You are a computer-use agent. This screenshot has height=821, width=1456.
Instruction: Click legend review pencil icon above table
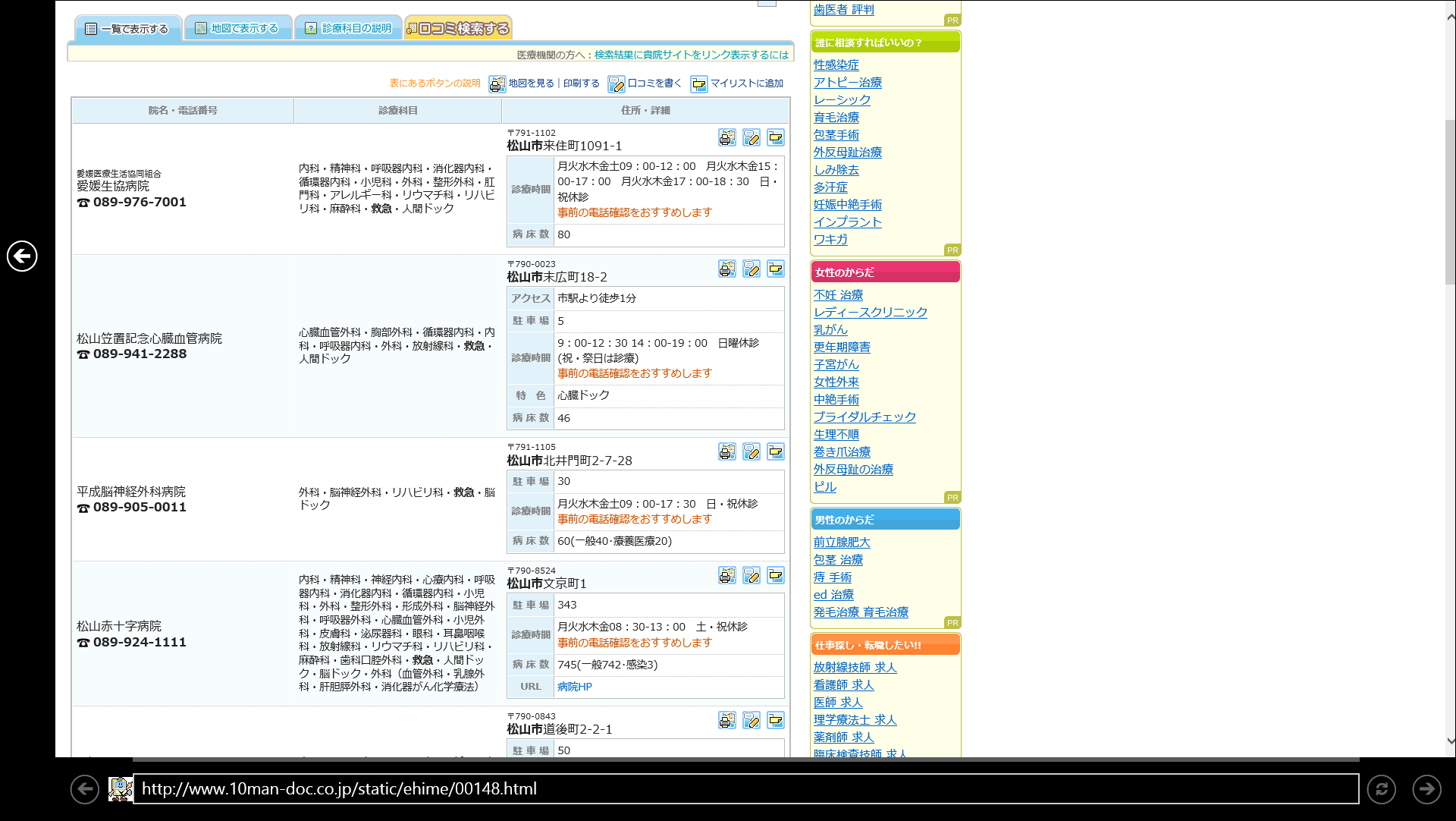(x=617, y=83)
